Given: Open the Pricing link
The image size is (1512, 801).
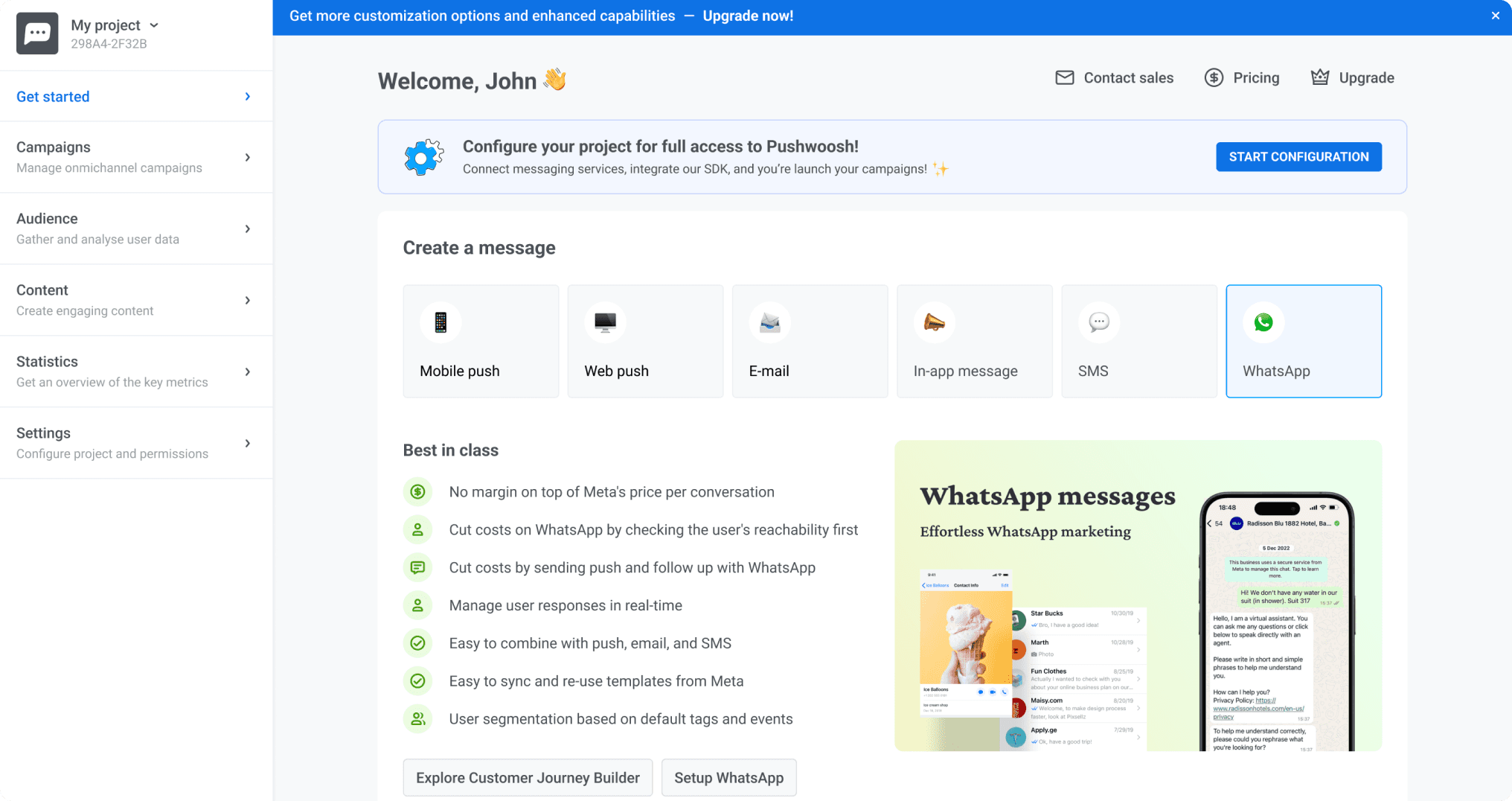Looking at the screenshot, I should (x=1242, y=77).
